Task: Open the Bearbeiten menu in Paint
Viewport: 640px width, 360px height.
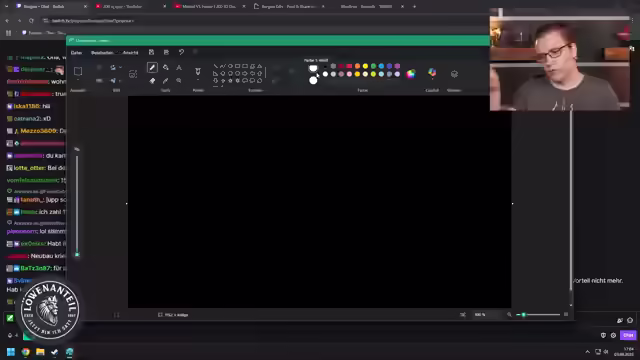Action: (102, 53)
